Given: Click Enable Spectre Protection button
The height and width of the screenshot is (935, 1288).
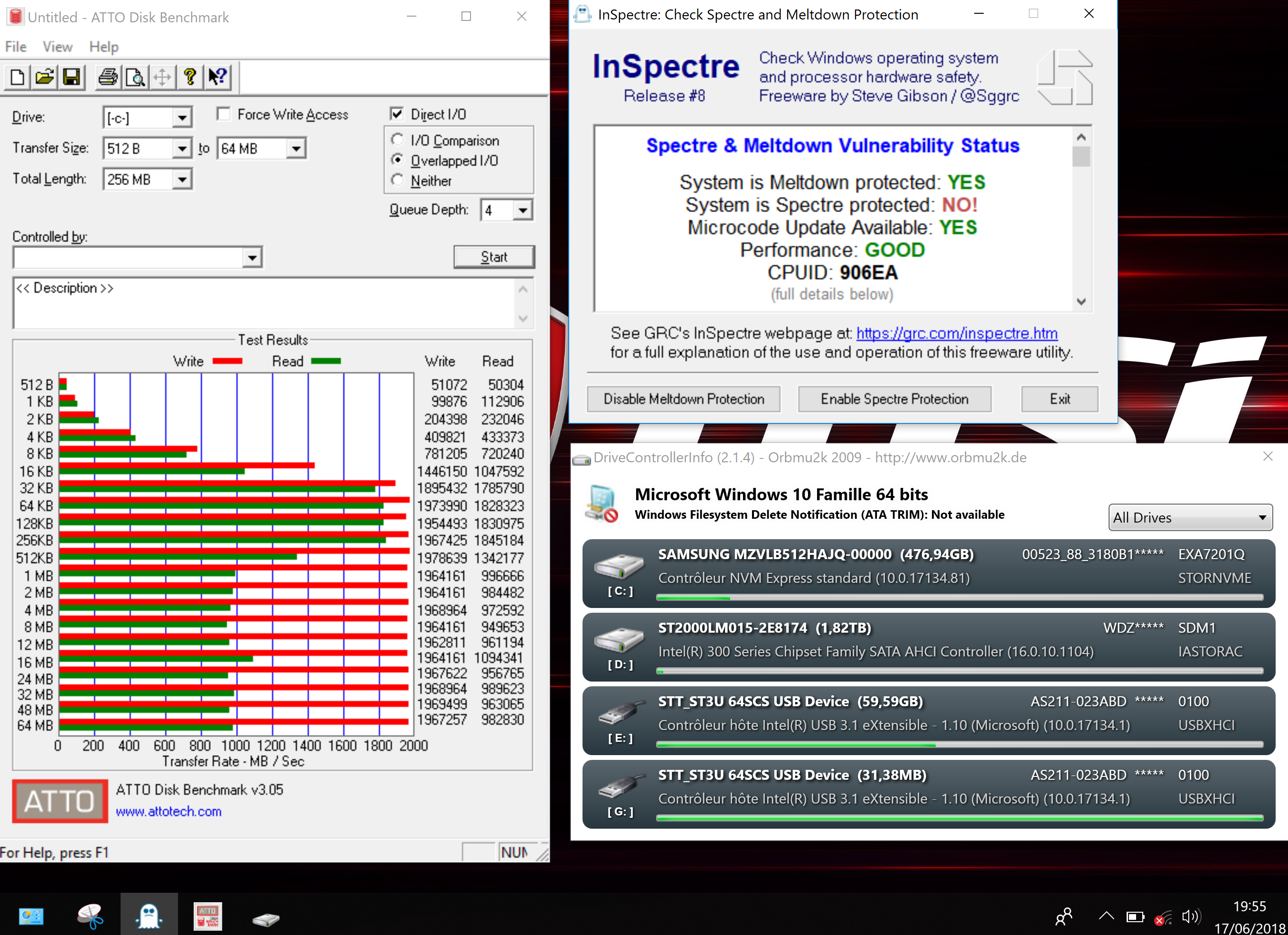Looking at the screenshot, I should pos(894,399).
